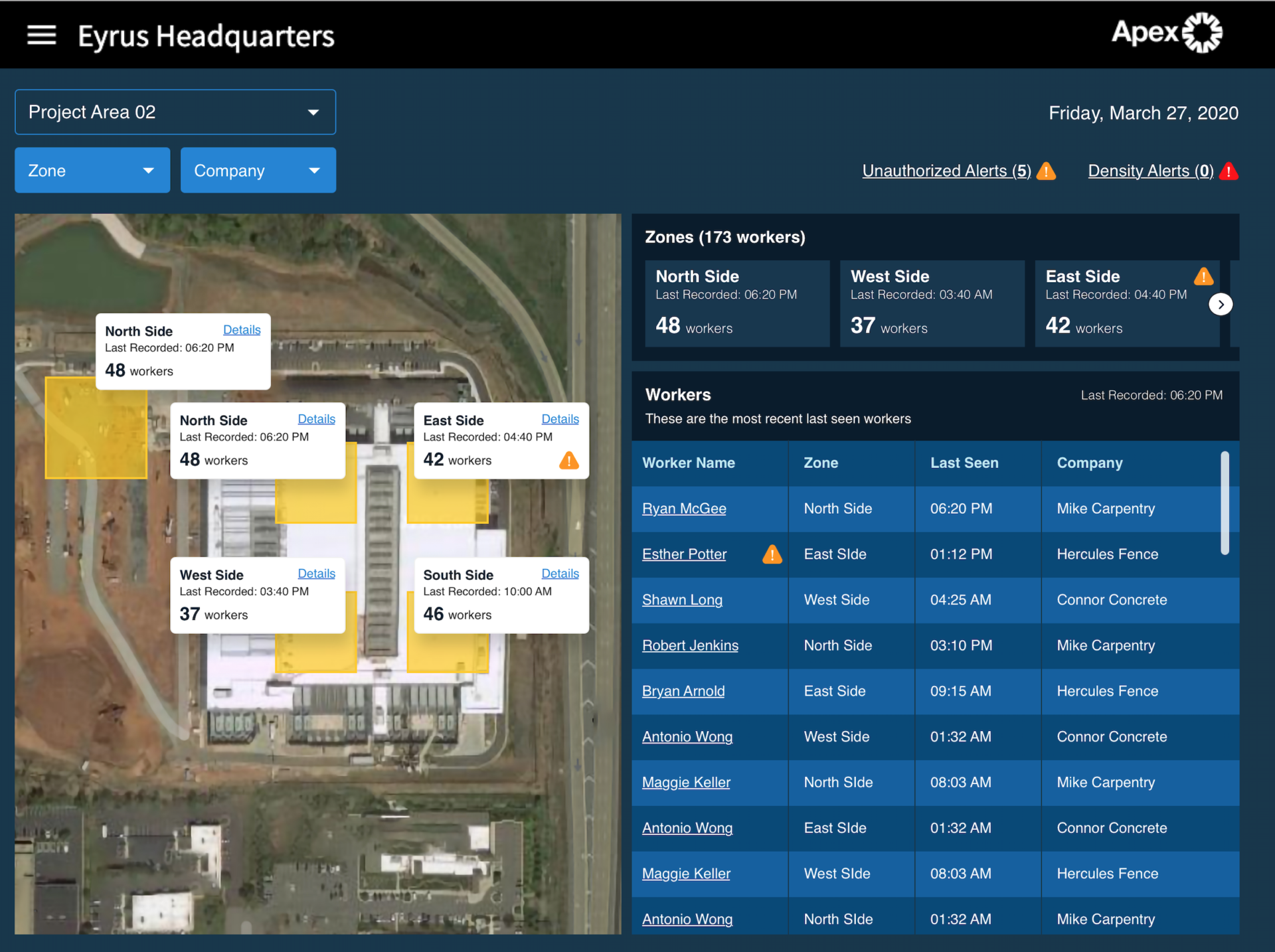Click the Last Seen column header
This screenshot has height=952, width=1275.
(x=964, y=463)
